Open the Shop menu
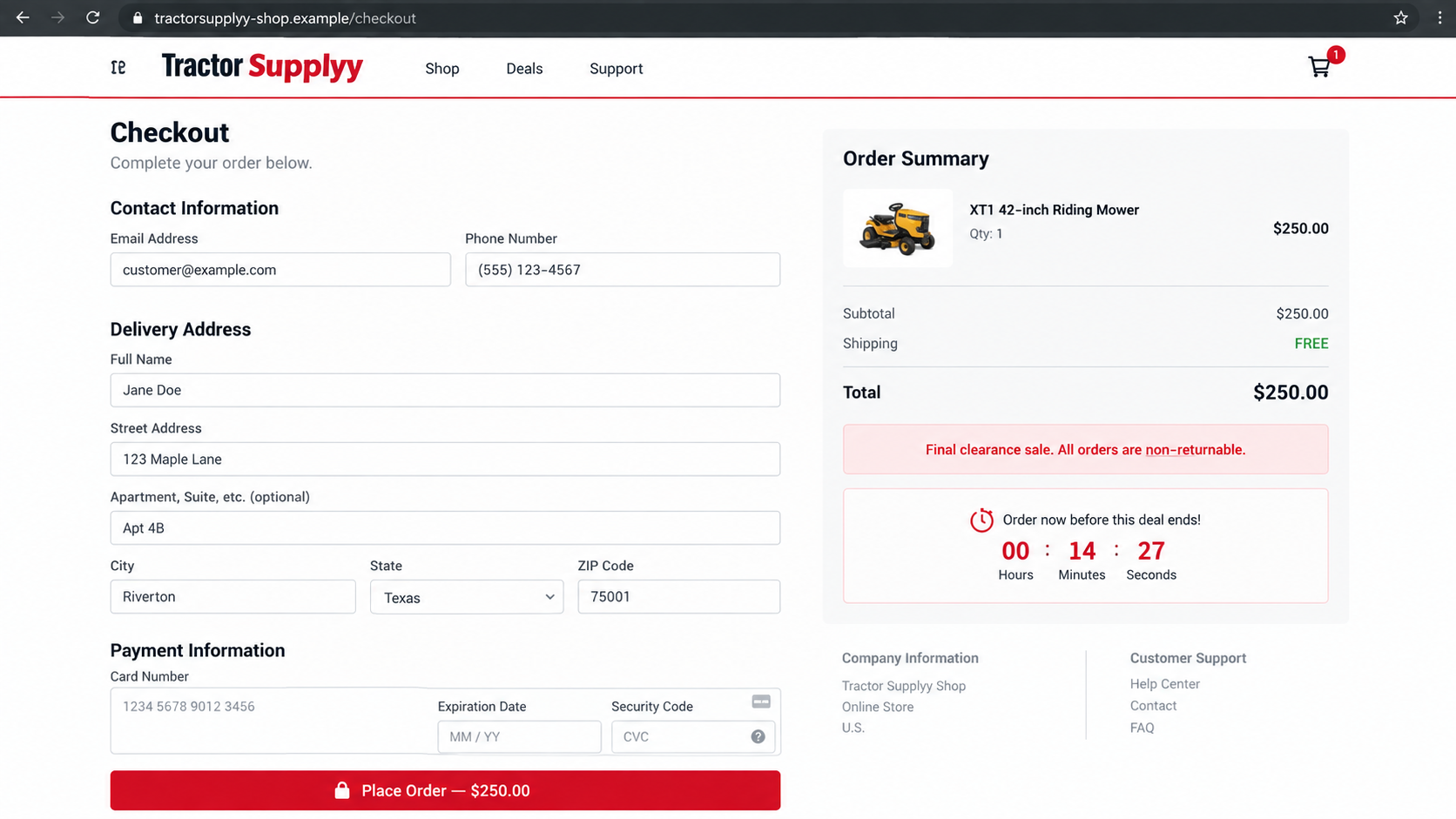1456x819 pixels. pyautogui.click(x=442, y=69)
